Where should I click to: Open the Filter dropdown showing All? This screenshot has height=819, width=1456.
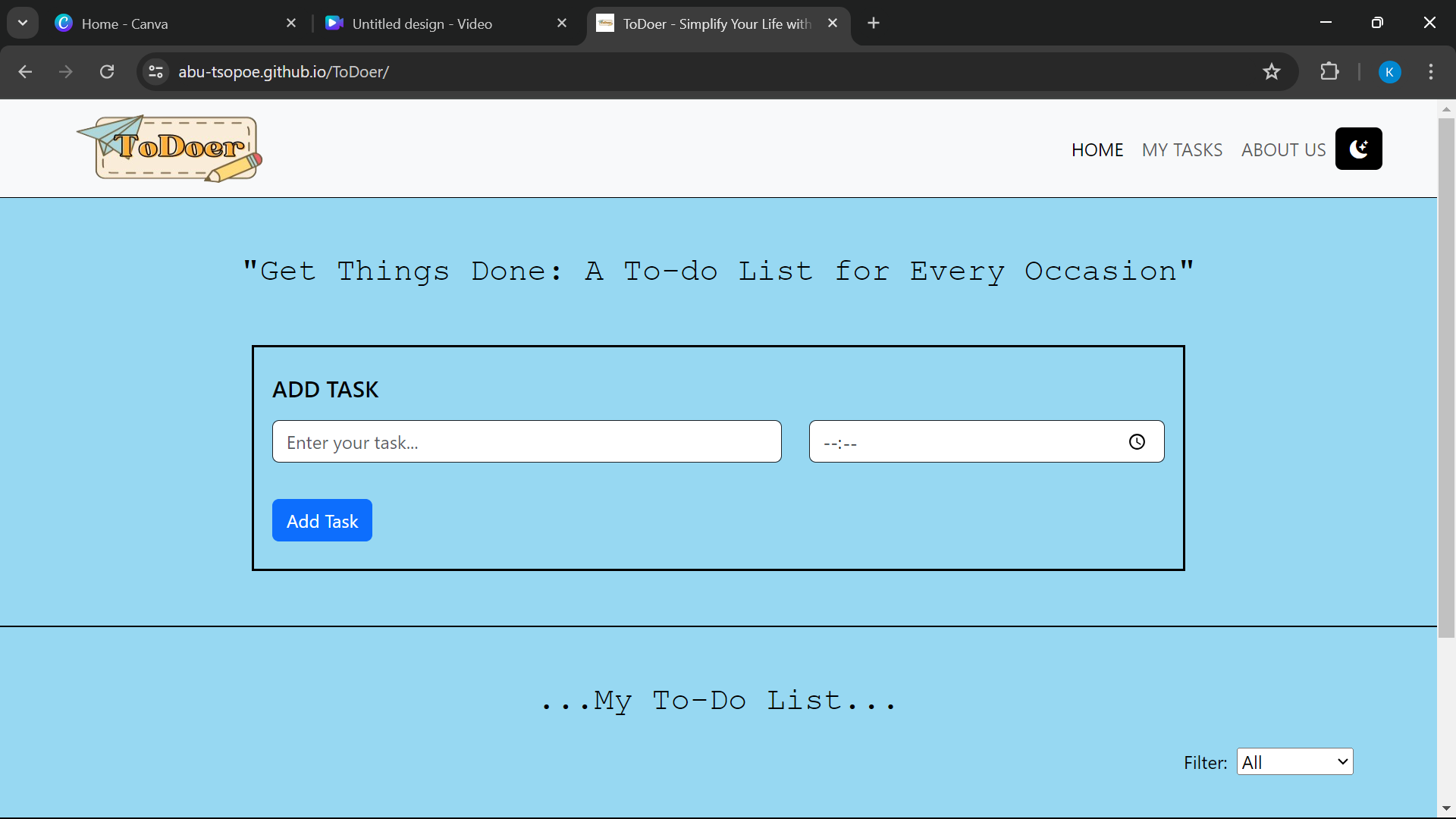(x=1294, y=761)
